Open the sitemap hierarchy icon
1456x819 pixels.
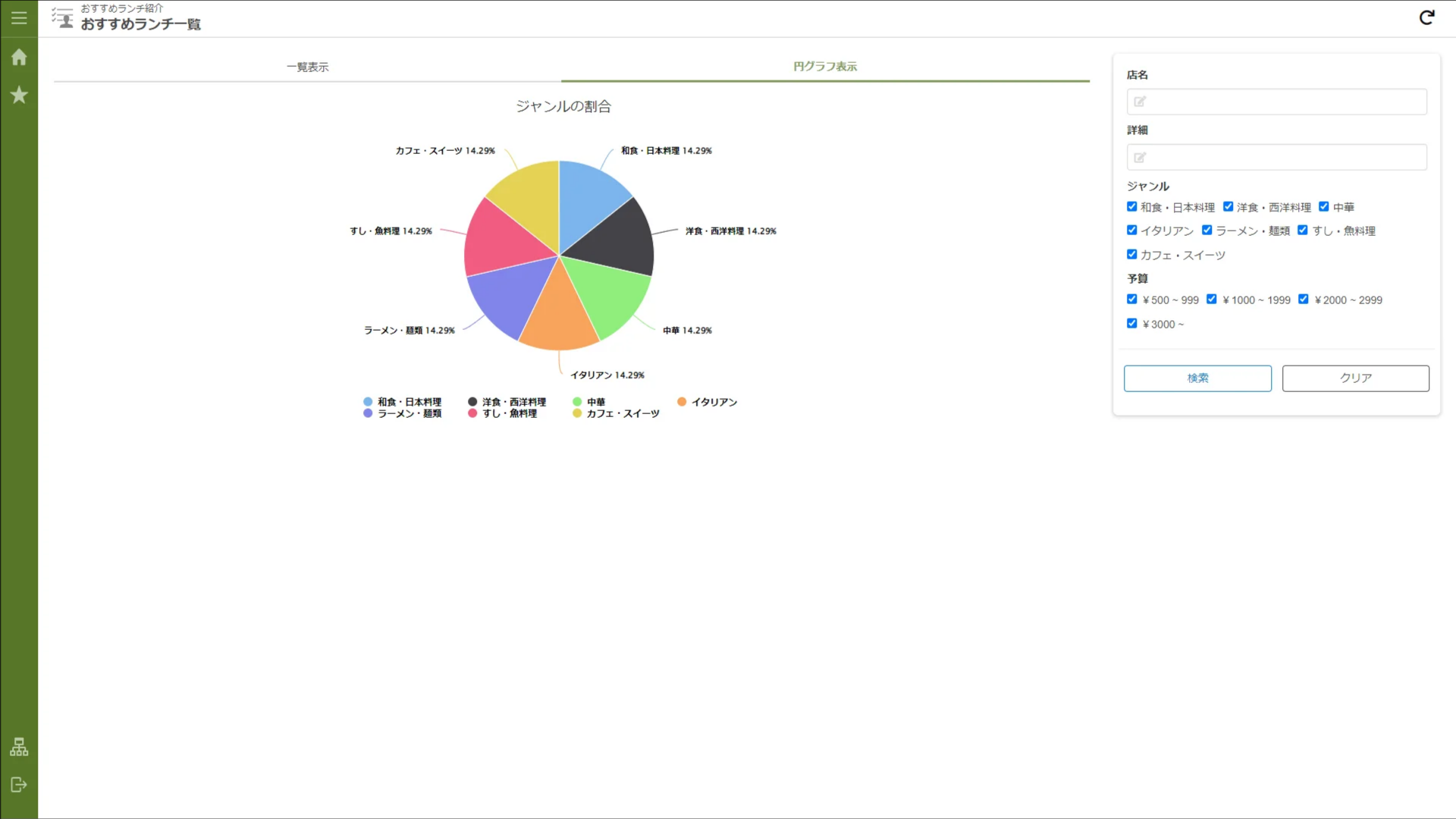pyautogui.click(x=19, y=747)
